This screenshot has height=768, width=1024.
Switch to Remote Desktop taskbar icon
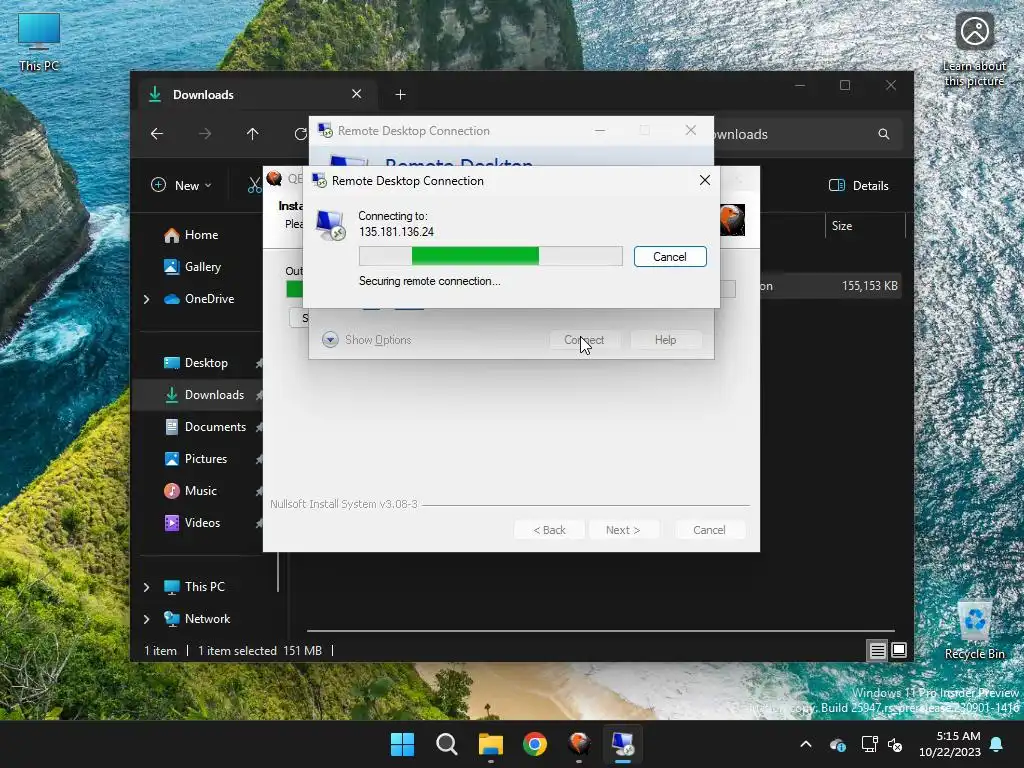coord(622,744)
